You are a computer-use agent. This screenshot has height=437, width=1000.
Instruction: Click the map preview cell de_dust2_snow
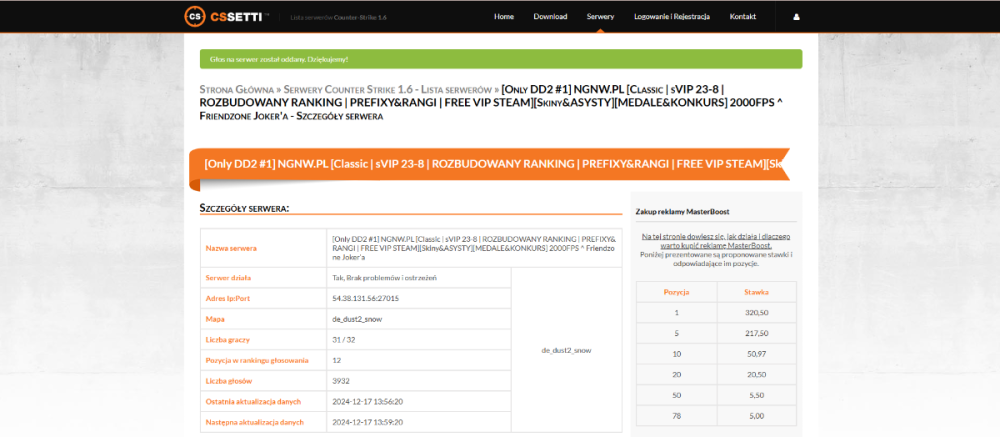[x=566, y=350]
